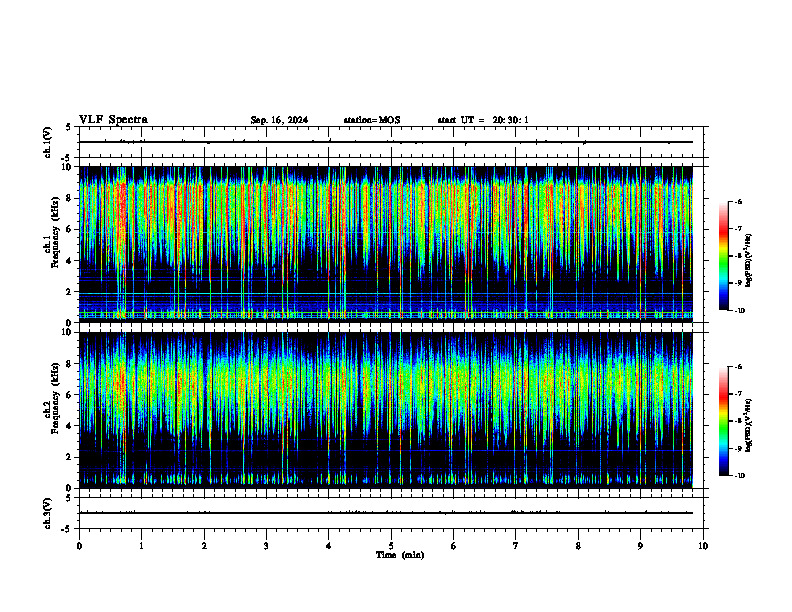This screenshot has height=612, width=792.
Task: Click the time axis tick label "0"
Action: coord(79,546)
